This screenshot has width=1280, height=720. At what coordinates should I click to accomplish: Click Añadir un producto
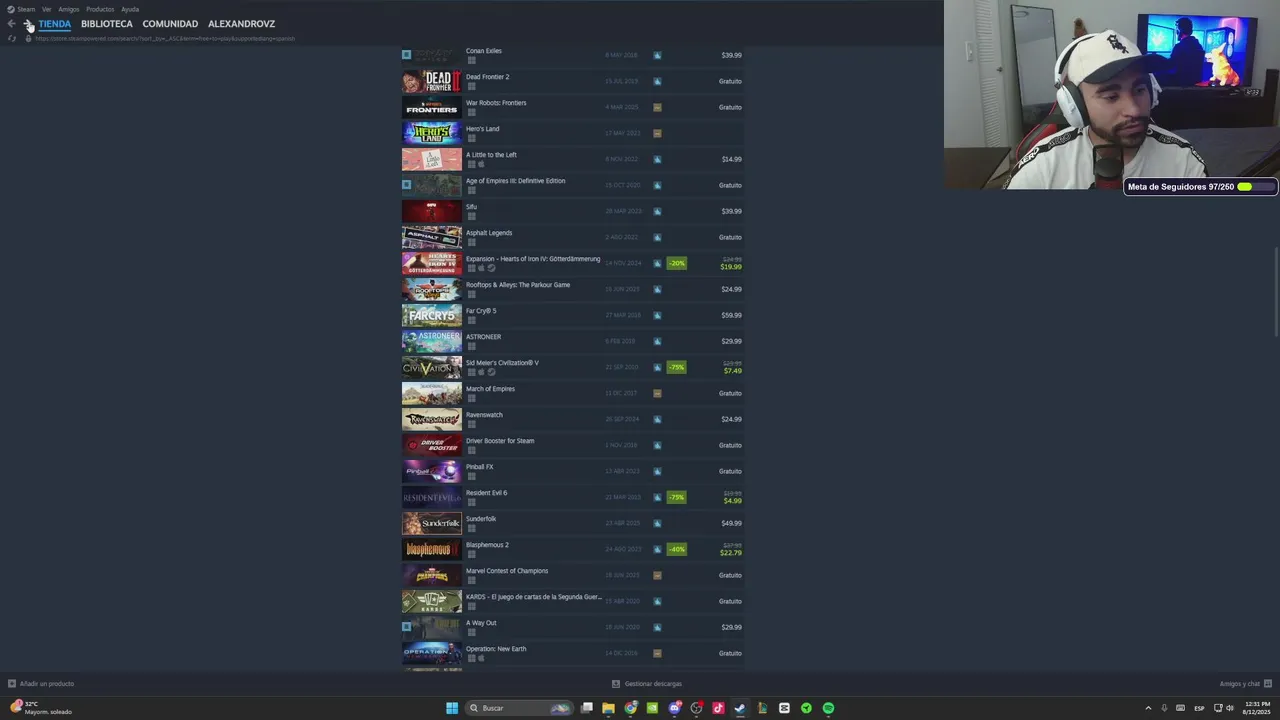click(47, 684)
